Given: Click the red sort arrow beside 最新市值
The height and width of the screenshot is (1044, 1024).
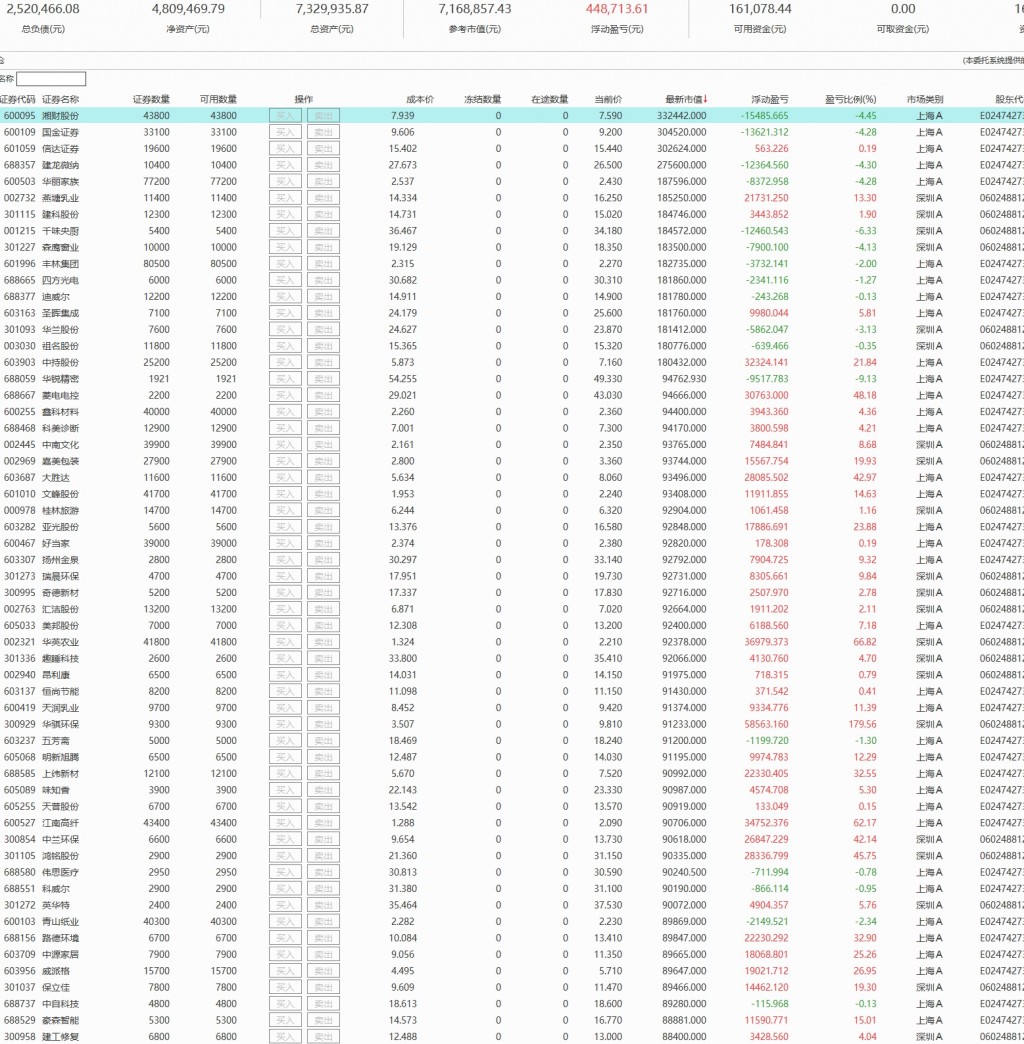Looking at the screenshot, I should coord(705,99).
